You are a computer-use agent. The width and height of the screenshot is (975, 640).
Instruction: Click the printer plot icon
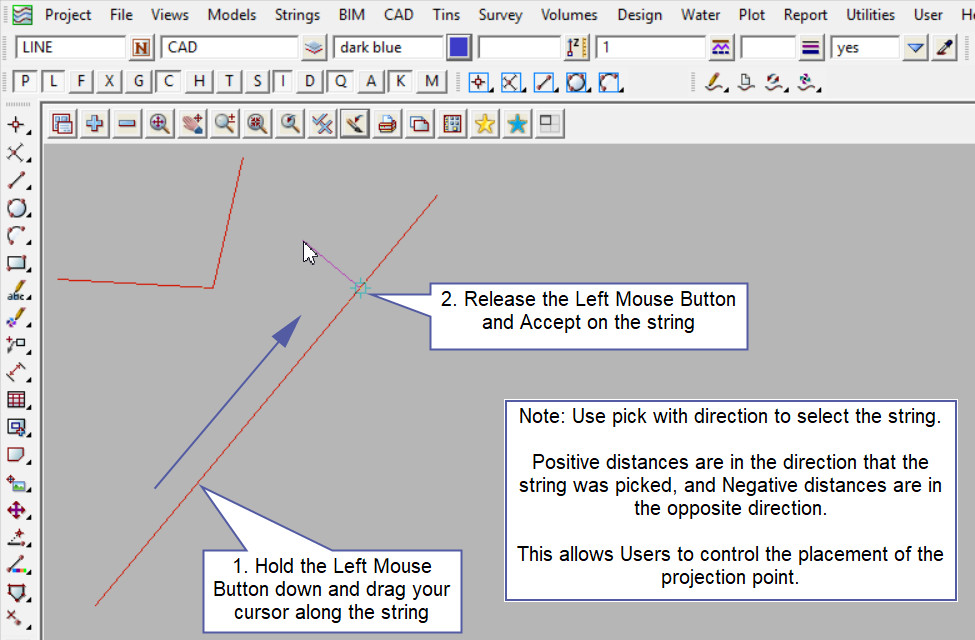tap(387, 124)
